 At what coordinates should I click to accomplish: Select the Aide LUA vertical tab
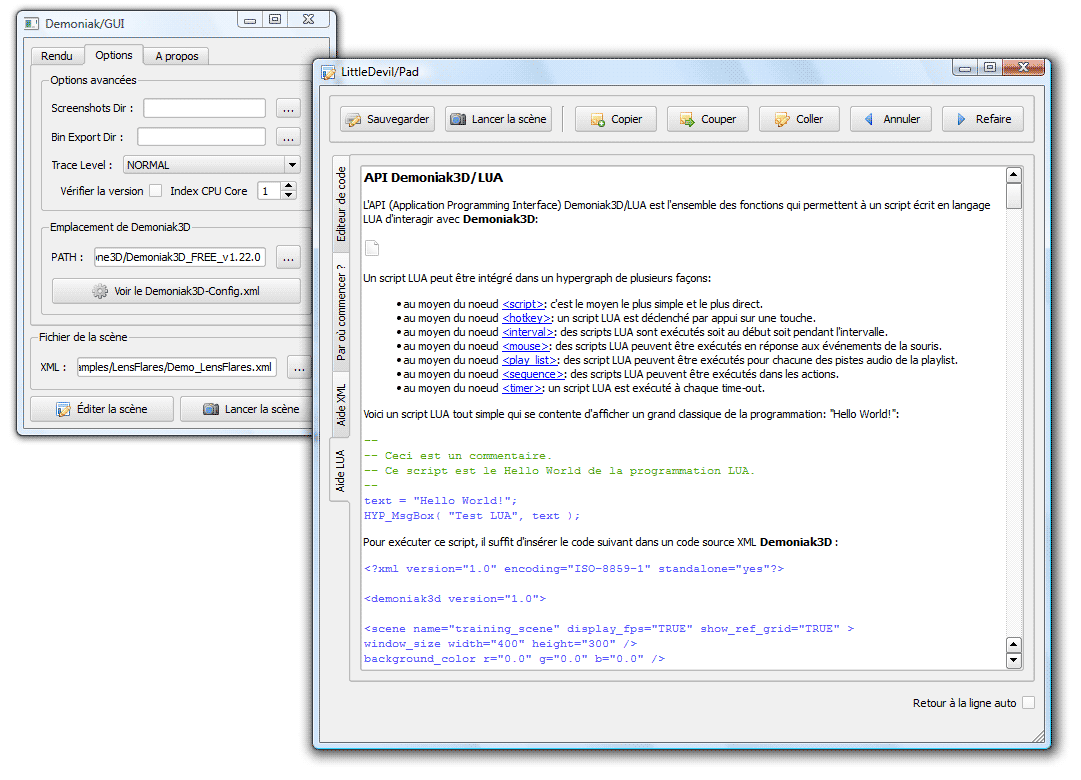tap(340, 470)
